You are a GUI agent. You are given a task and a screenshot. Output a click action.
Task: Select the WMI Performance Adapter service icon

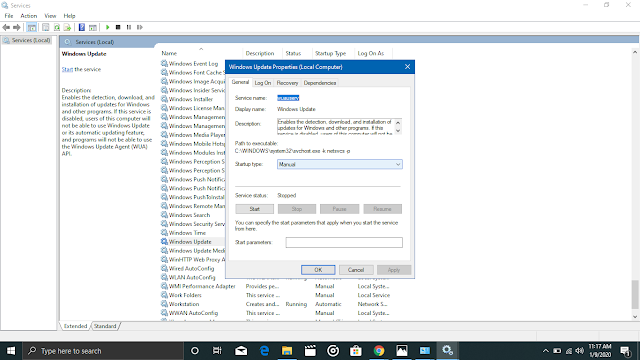tap(164, 286)
